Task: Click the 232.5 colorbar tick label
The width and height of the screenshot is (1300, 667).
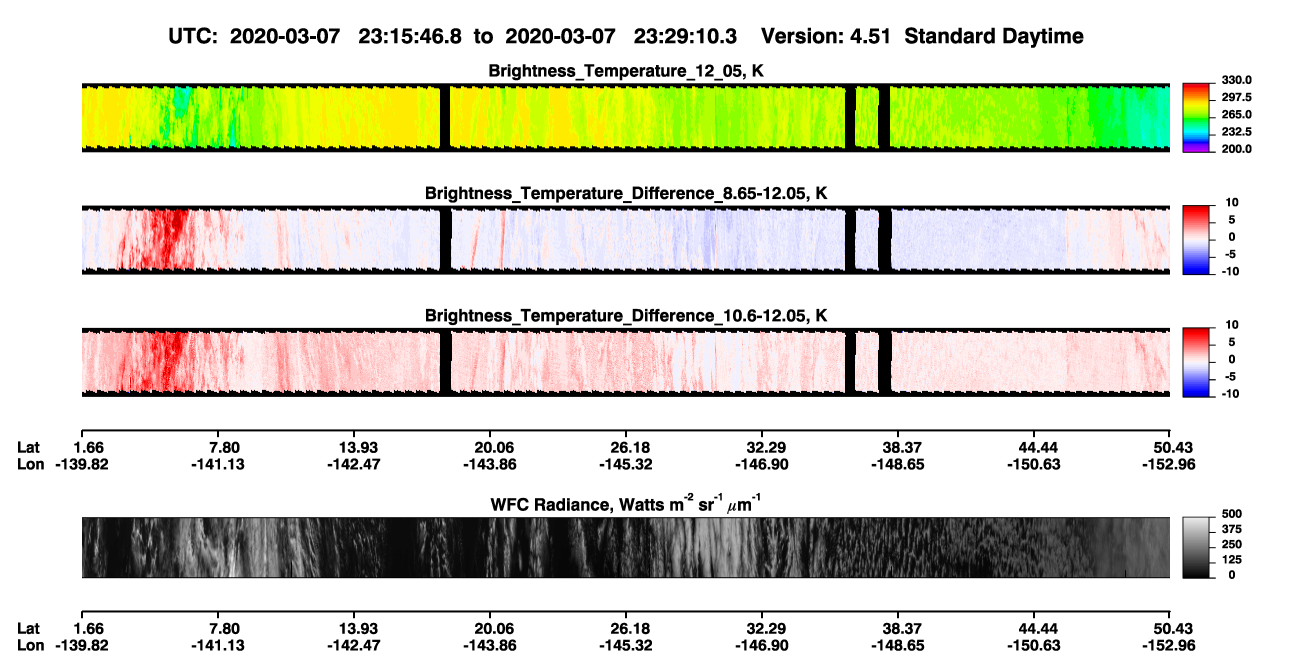Action: [1237, 132]
